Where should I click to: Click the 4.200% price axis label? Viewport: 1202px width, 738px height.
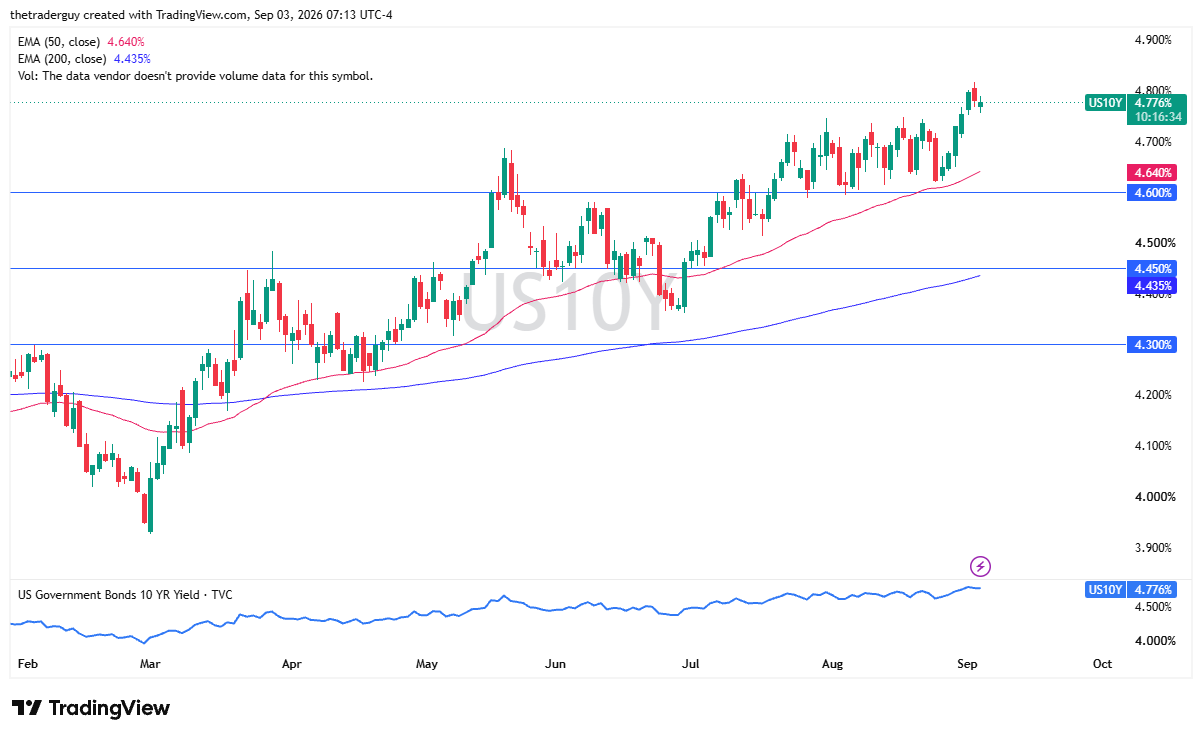pos(1153,395)
